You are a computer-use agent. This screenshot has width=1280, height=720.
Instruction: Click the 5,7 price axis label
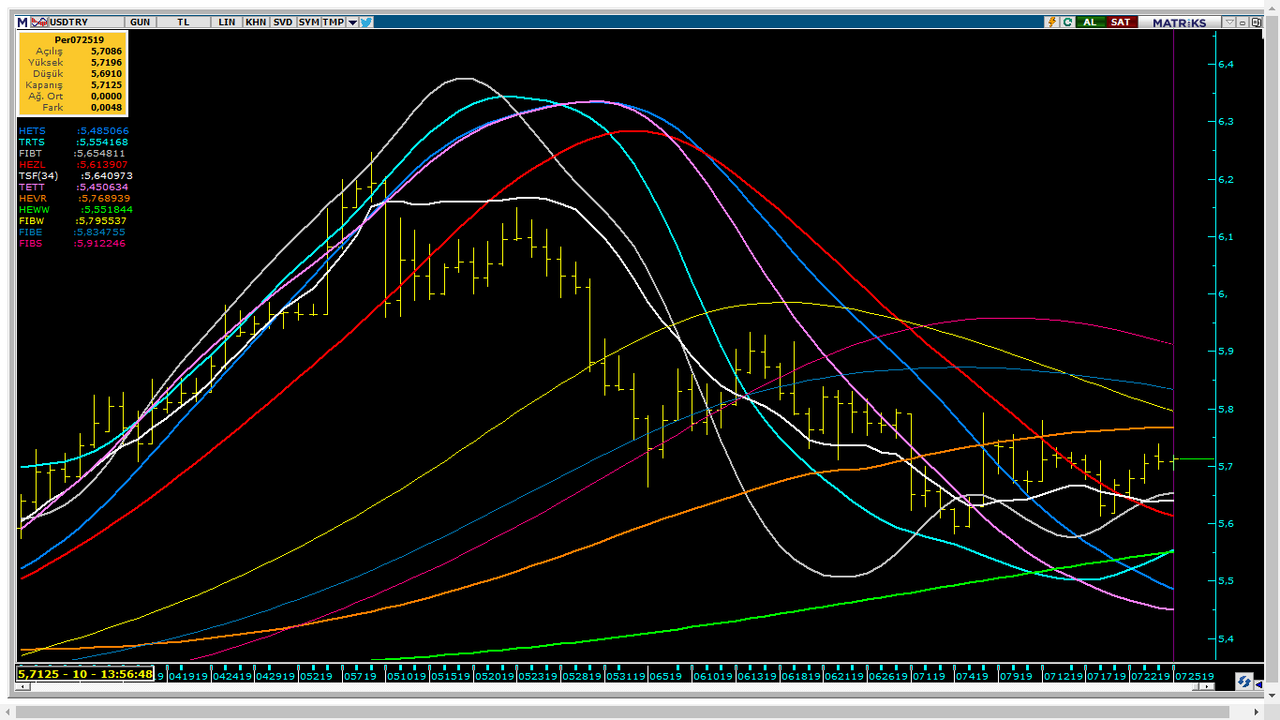tap(1226, 466)
